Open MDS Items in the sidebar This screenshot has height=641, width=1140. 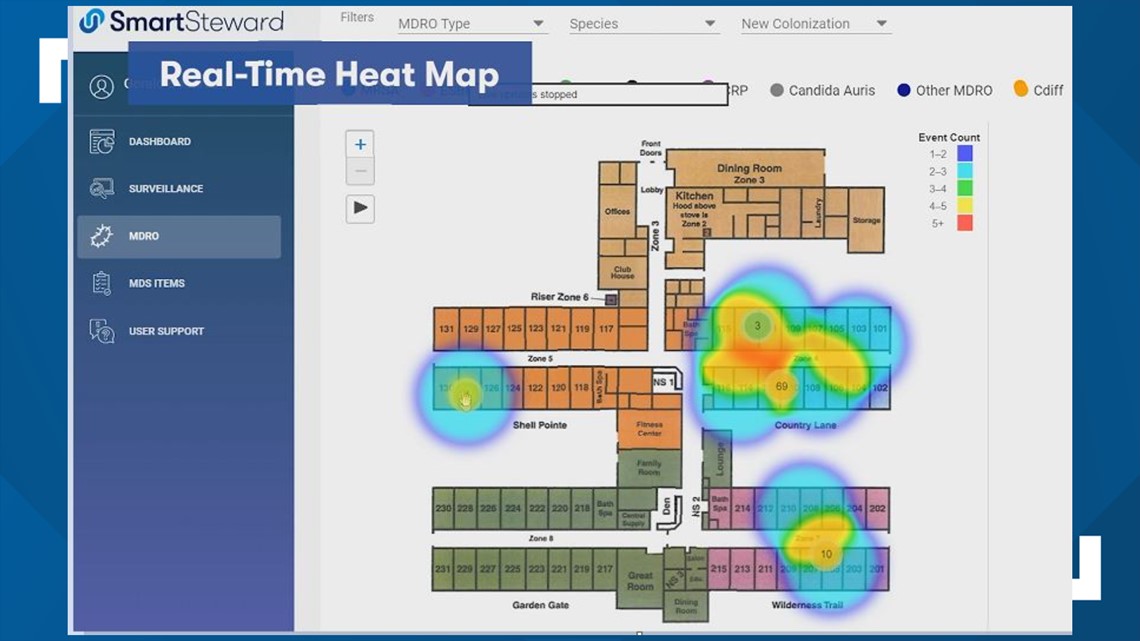click(178, 283)
